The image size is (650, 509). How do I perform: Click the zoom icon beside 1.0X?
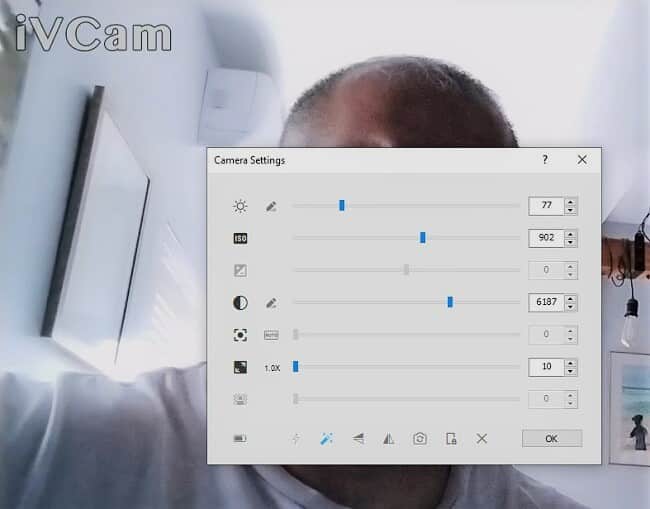(x=240, y=367)
